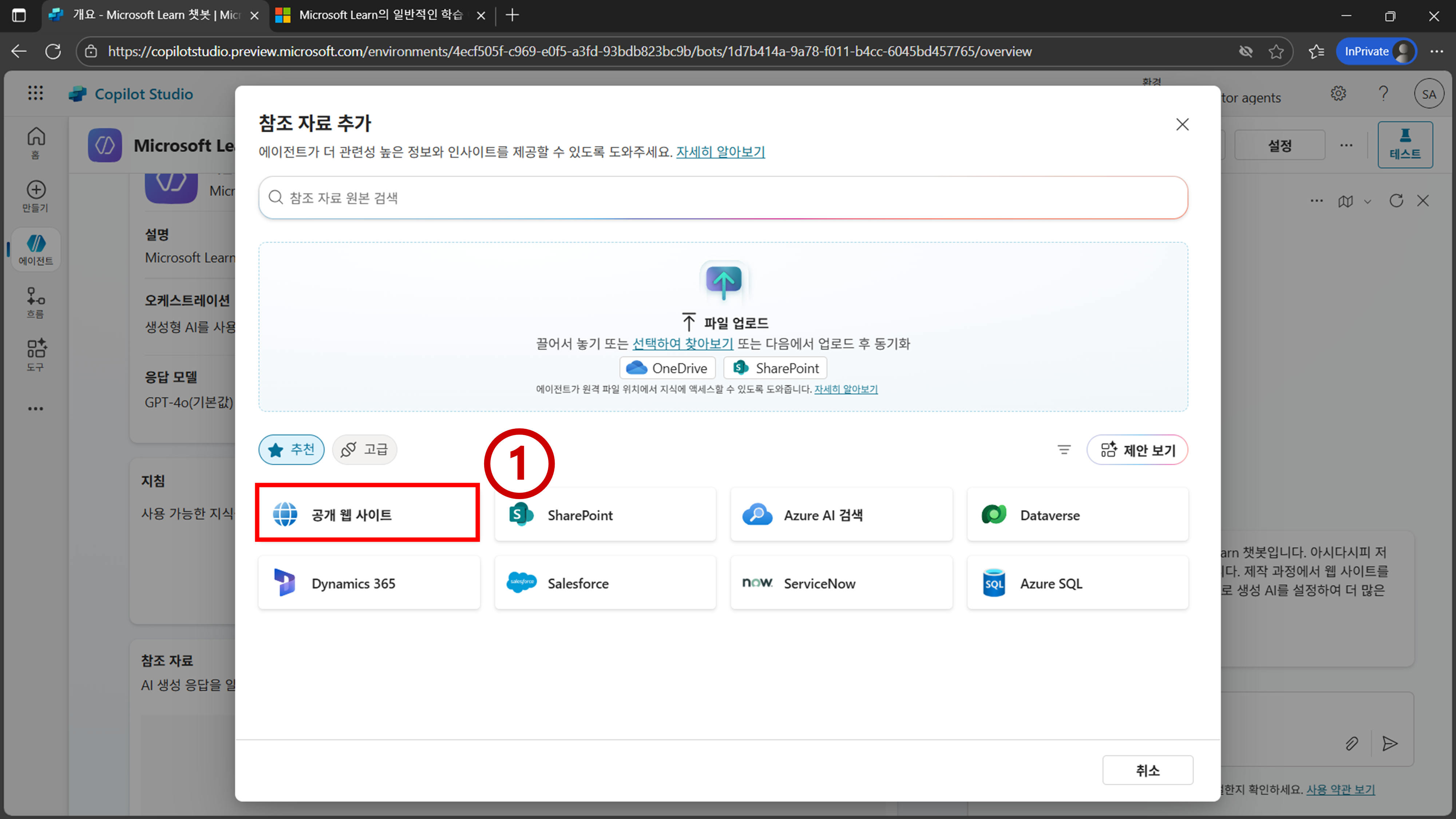The height and width of the screenshot is (819, 1456).
Task: Choose SharePoint knowledge source tile
Action: tap(605, 514)
